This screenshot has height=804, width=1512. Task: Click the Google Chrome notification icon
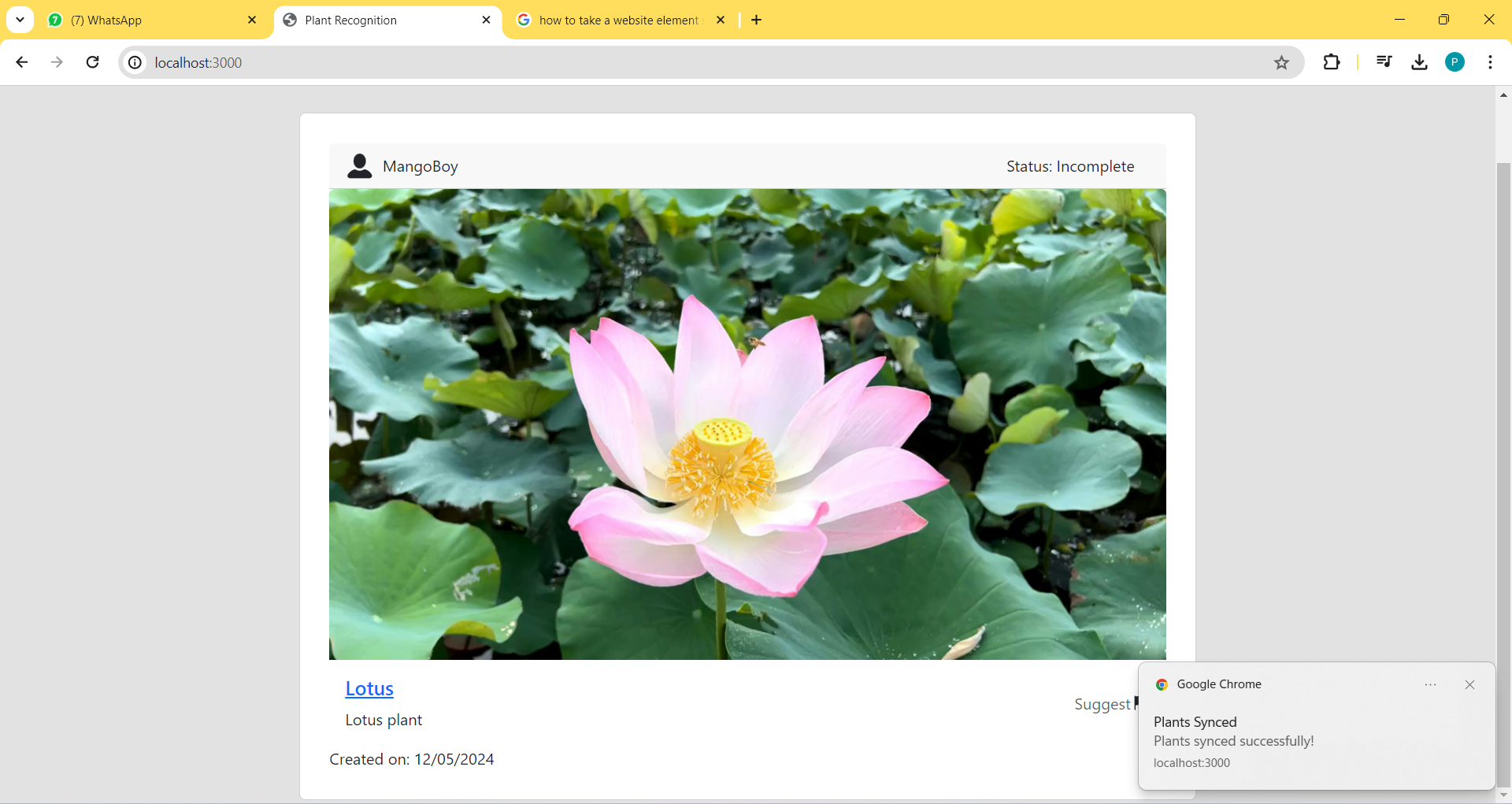[x=1162, y=684]
